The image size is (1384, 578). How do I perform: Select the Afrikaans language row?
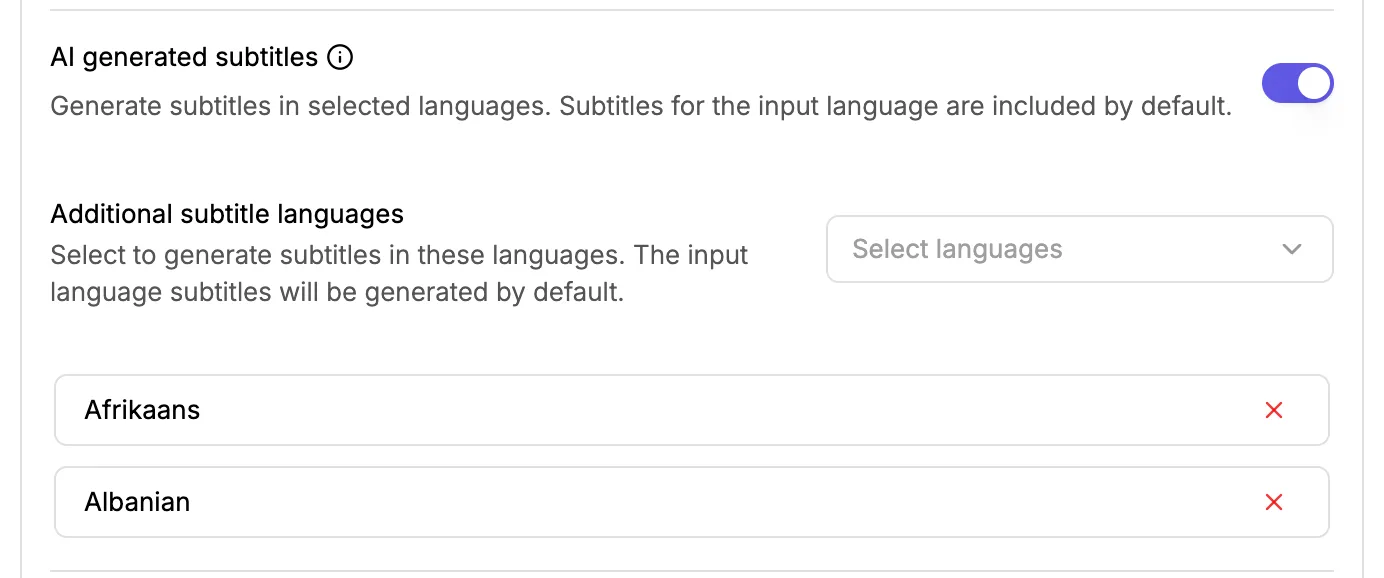[692, 410]
